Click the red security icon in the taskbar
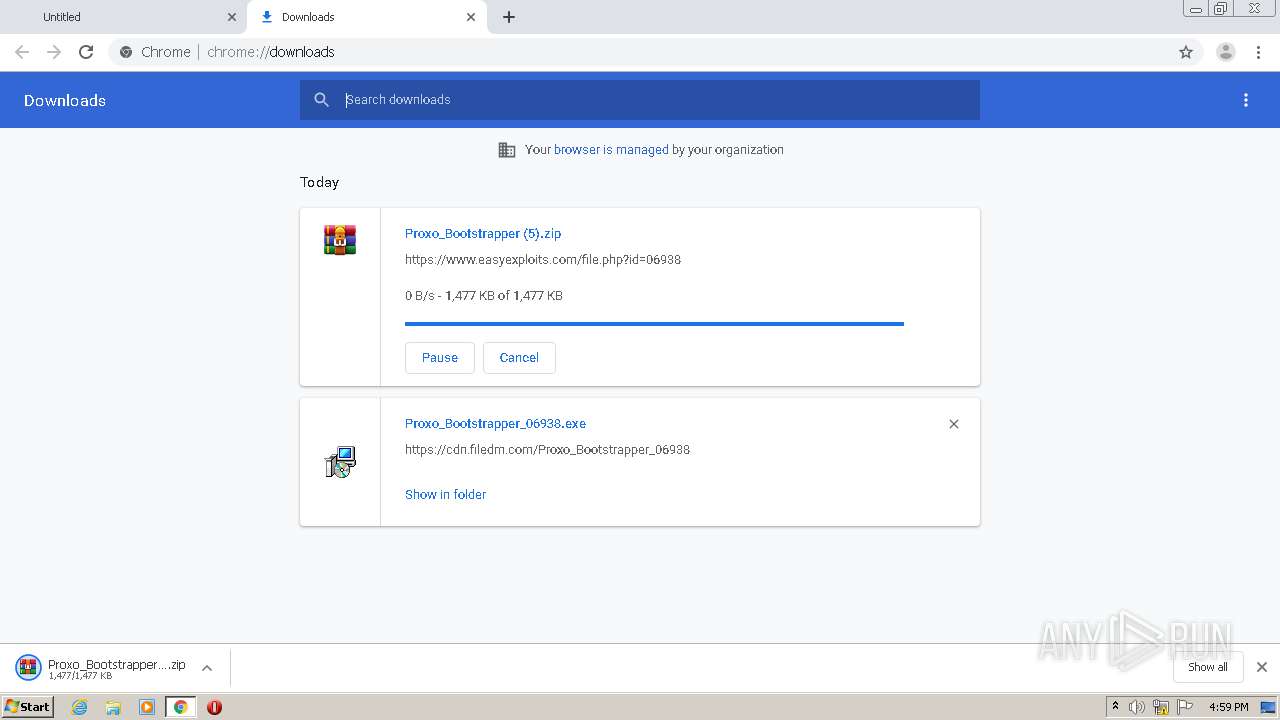This screenshot has height=720, width=1280. point(214,707)
